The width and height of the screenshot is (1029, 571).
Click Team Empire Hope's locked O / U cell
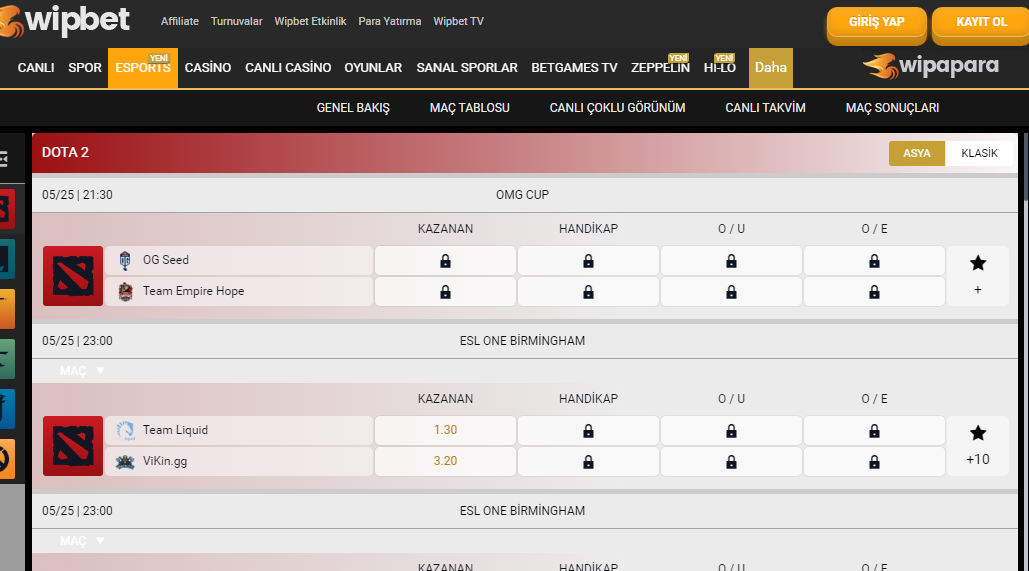click(731, 291)
